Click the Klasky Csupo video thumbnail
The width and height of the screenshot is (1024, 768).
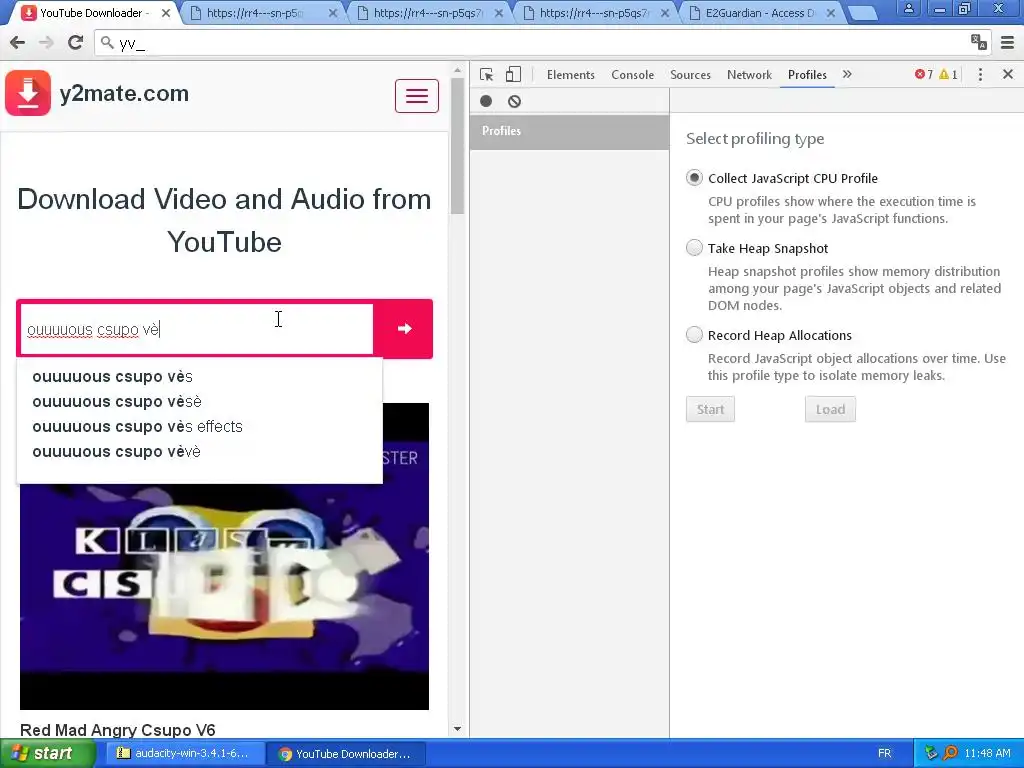[x=224, y=556]
